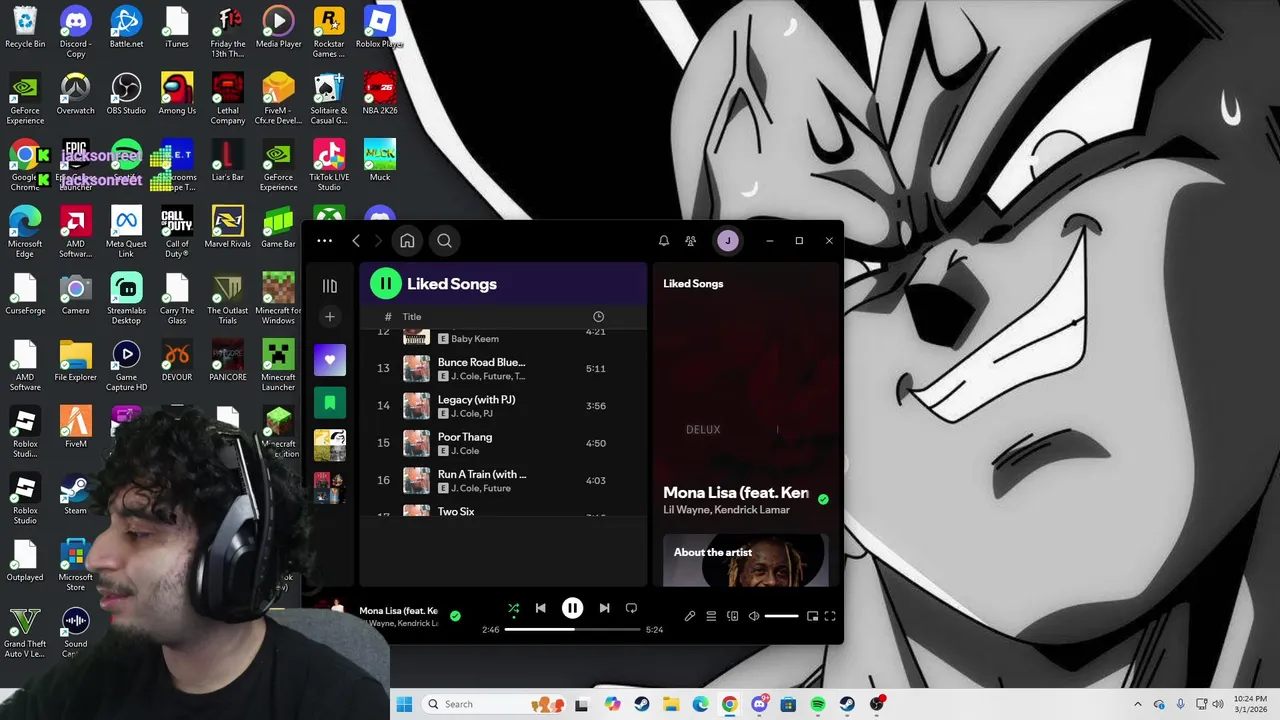
Task: Select Streamlabs Desktop icon
Action: pos(126,298)
